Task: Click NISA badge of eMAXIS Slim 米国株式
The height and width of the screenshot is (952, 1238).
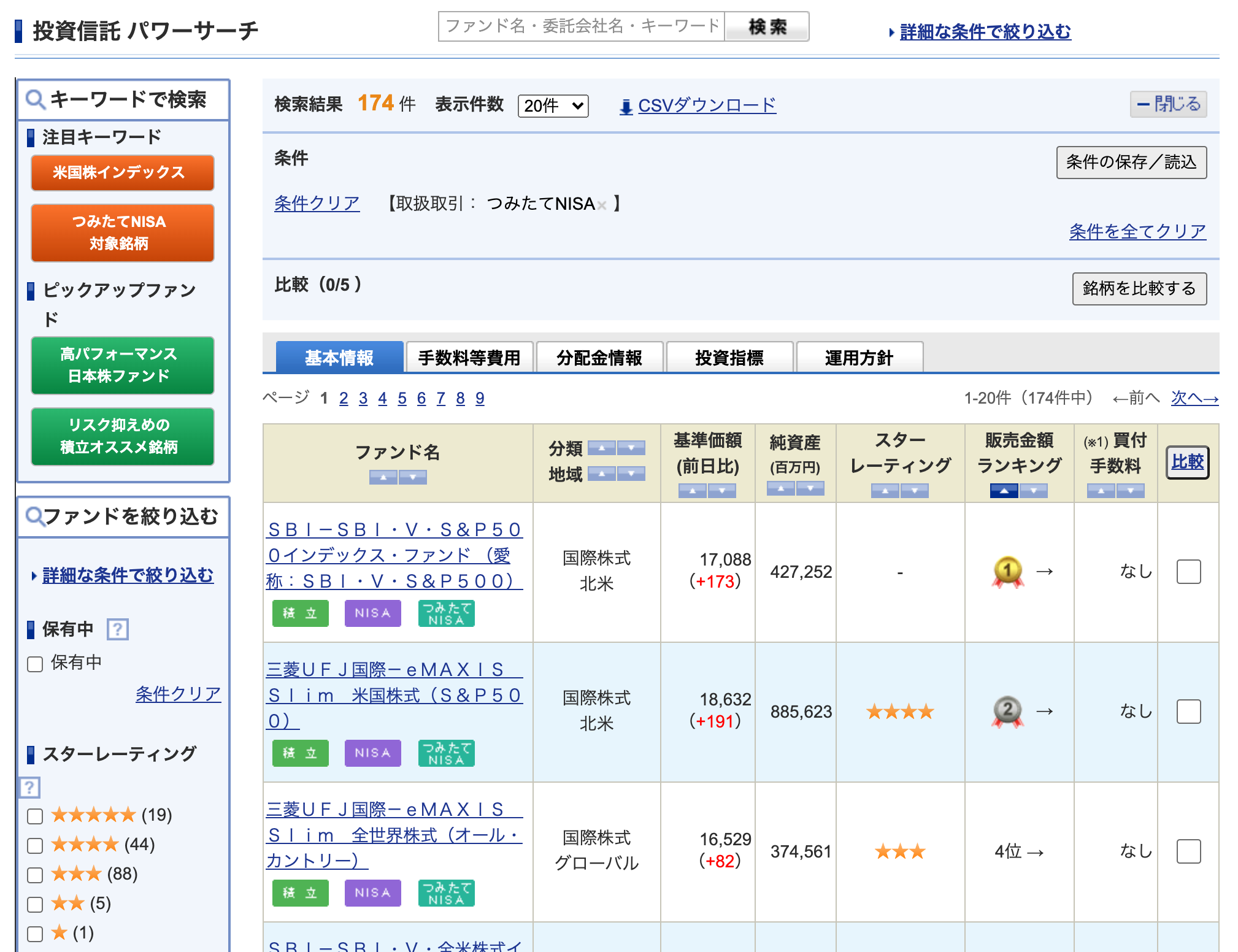Action: coord(373,753)
